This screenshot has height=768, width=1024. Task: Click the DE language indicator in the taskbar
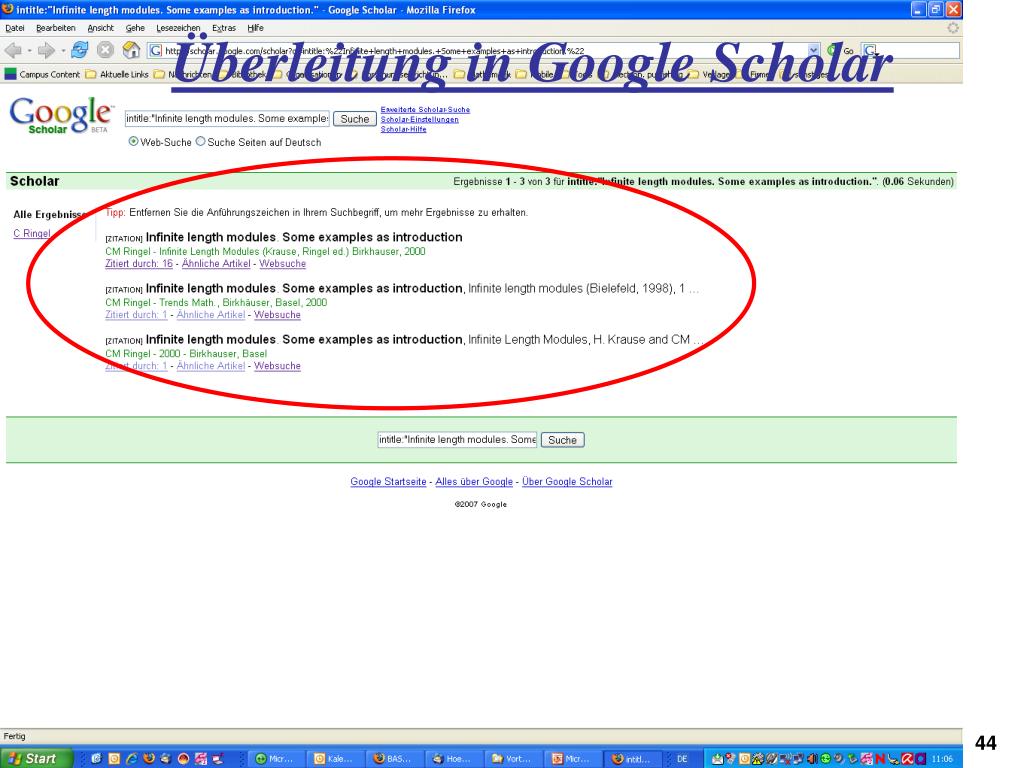coord(682,759)
